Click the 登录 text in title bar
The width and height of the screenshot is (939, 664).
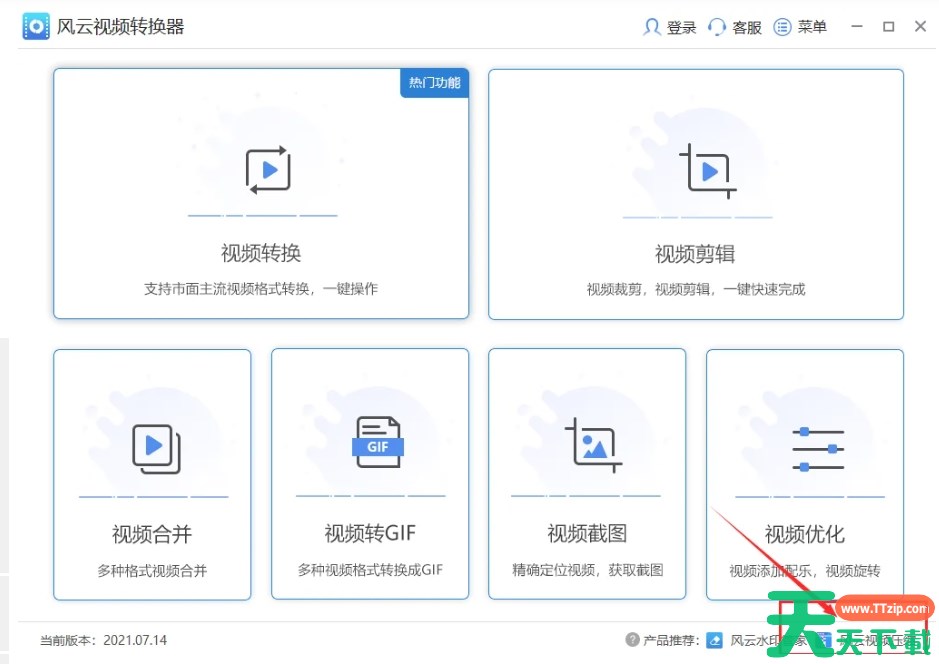click(682, 28)
